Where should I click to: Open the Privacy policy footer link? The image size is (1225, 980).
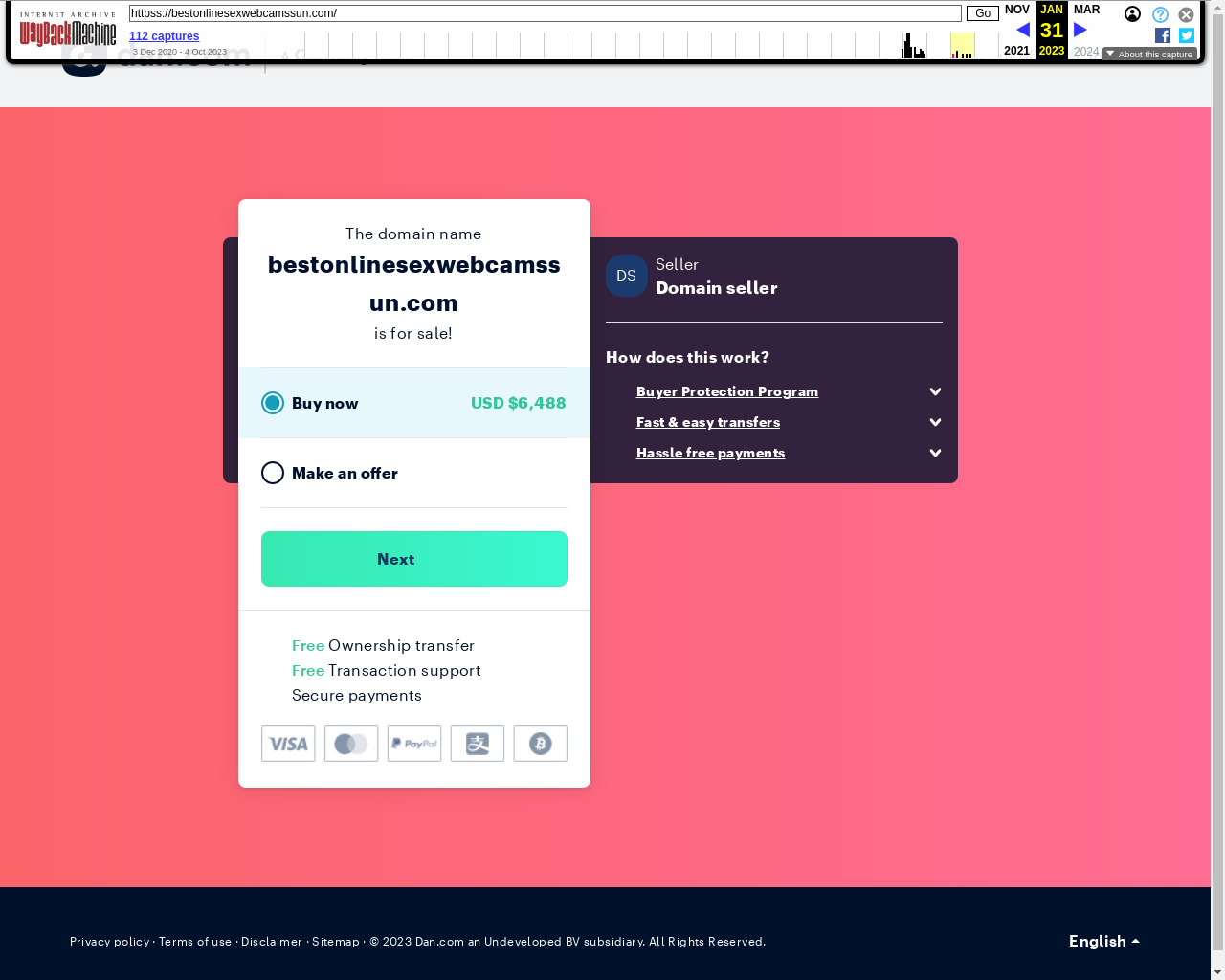click(x=109, y=942)
